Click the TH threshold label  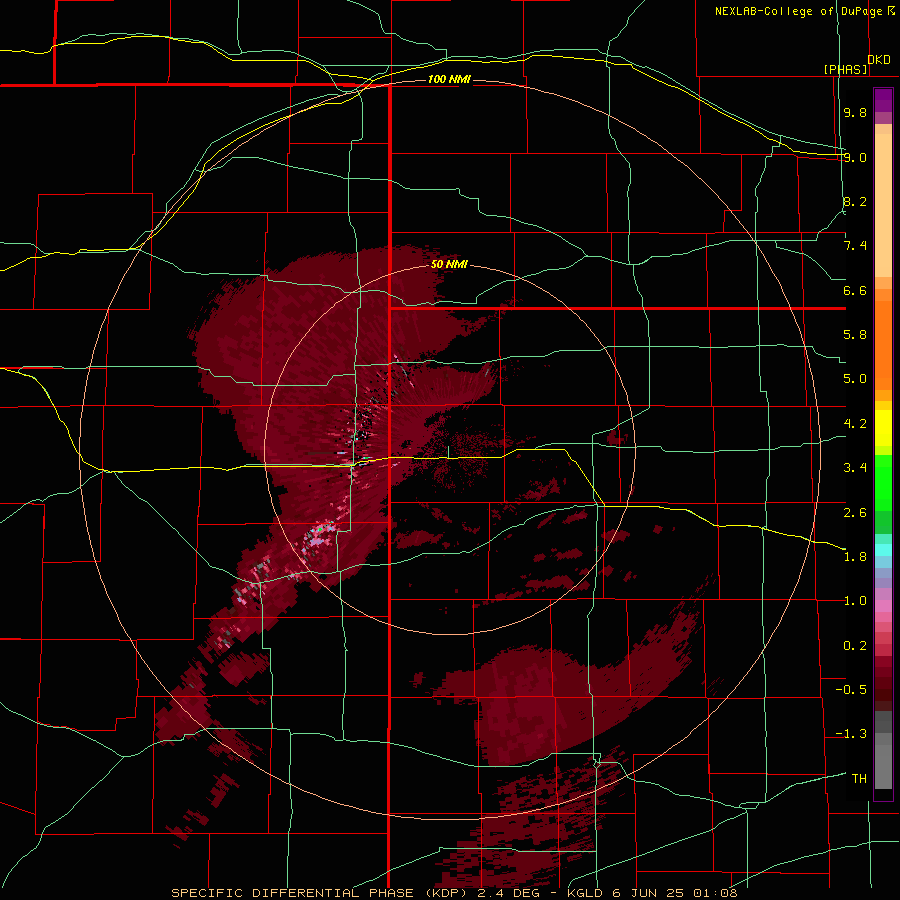[859, 778]
